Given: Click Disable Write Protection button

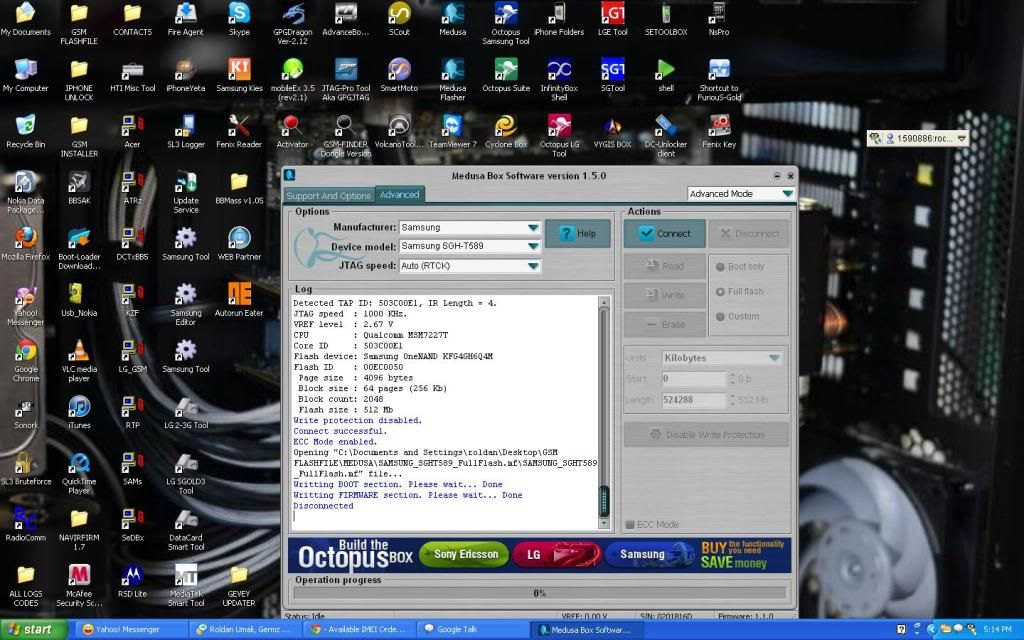Looking at the screenshot, I should coord(706,435).
